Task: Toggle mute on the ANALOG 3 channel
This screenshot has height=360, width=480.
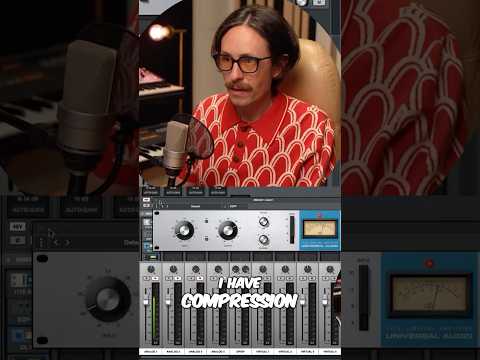Action: pos(200,278)
